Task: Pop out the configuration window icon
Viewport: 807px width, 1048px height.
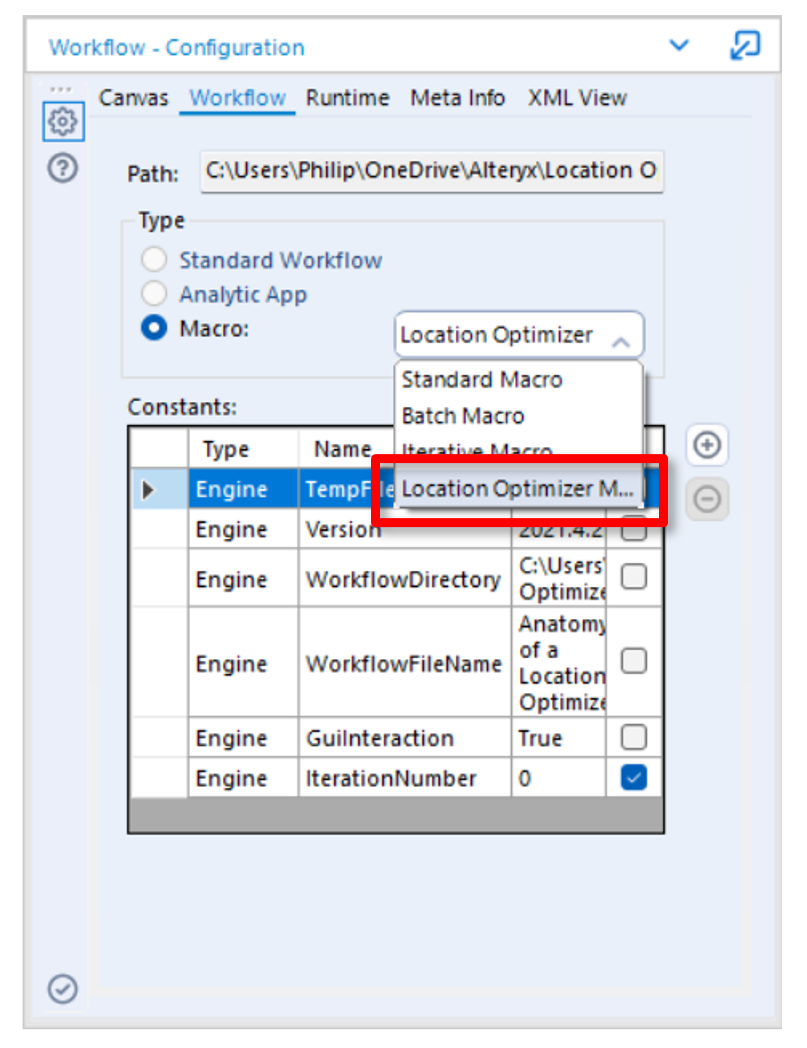Action: coord(745,46)
